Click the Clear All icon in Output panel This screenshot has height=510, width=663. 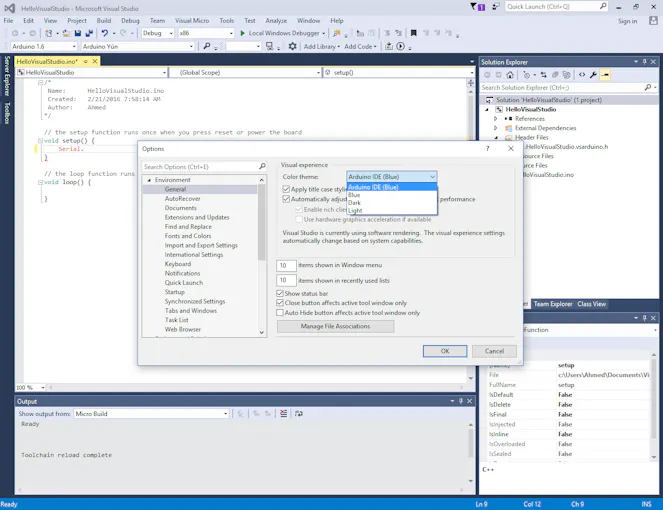(284, 413)
